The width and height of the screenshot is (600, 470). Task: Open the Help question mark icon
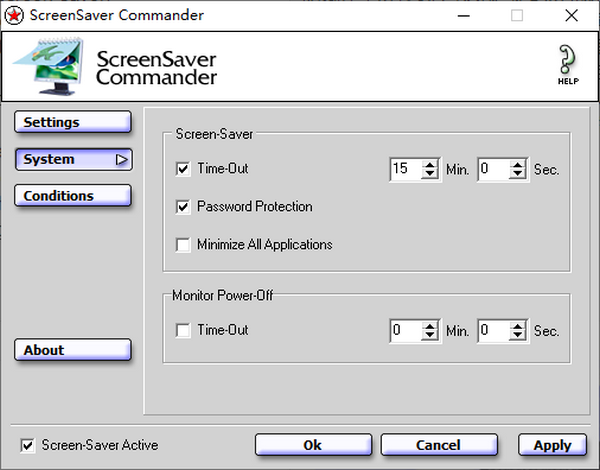(568, 65)
